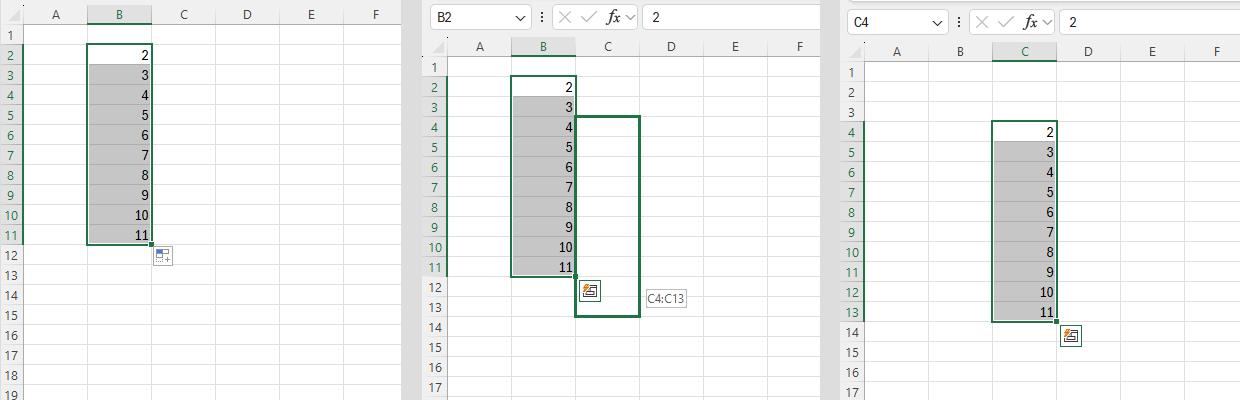This screenshot has height=400, width=1240.
Task: Open Paste Options icon below cell C13 value 11
Action: [x=1070, y=336]
